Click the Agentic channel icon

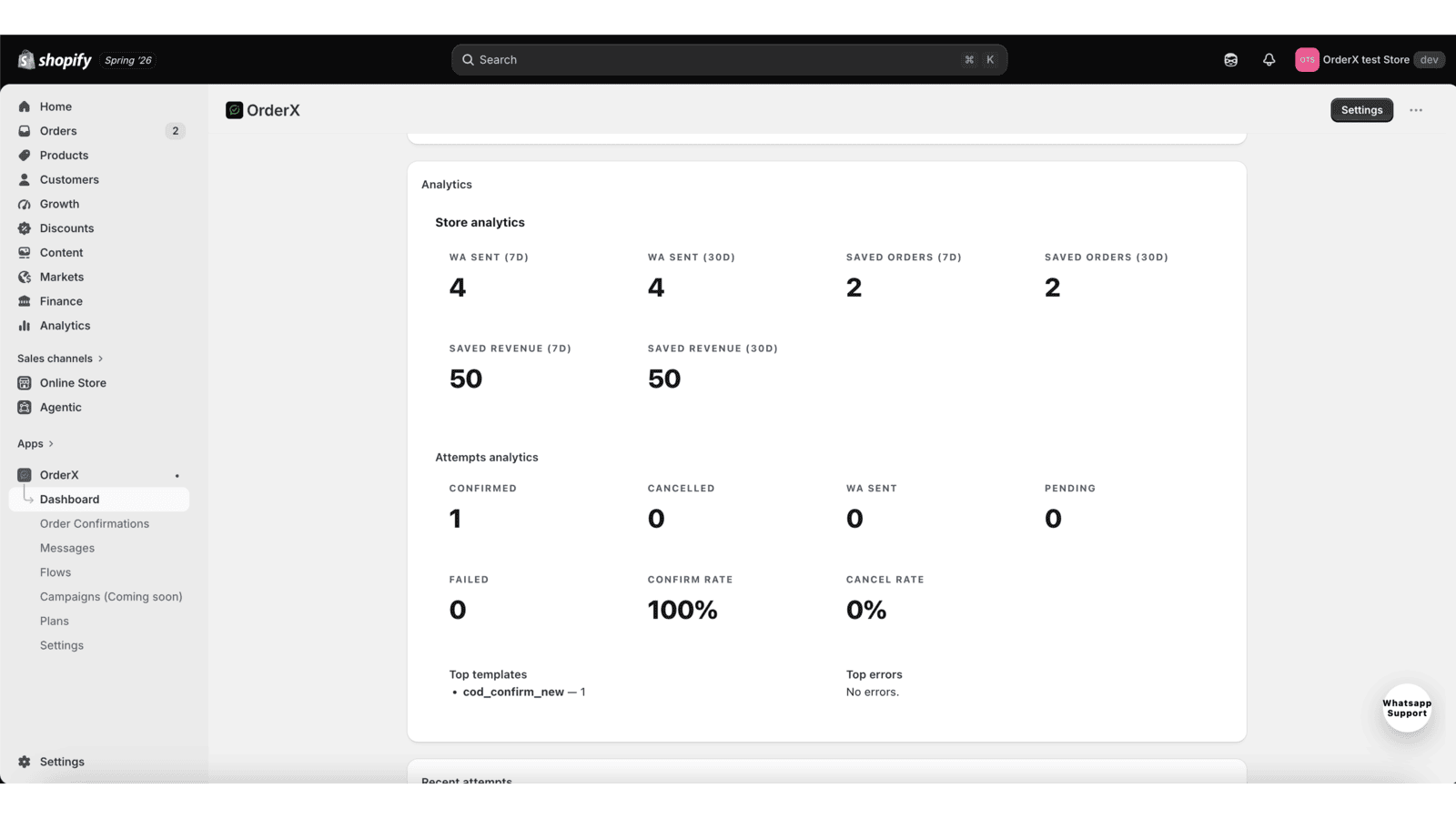(x=25, y=408)
